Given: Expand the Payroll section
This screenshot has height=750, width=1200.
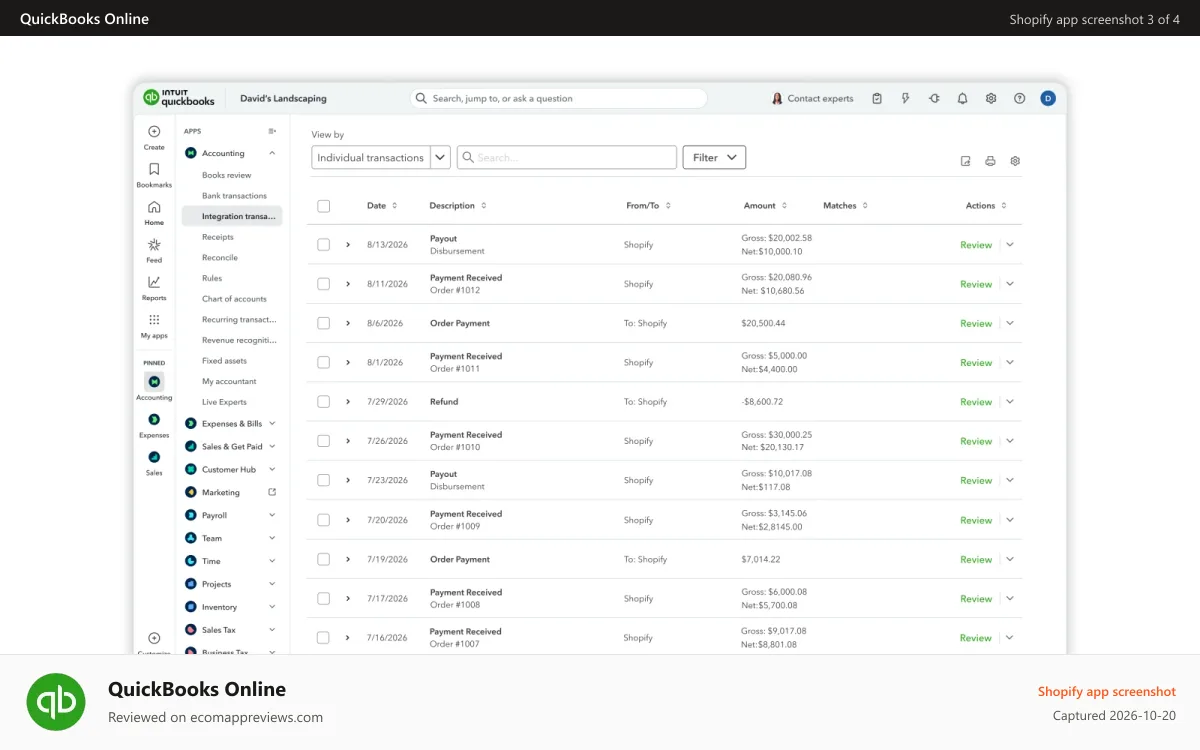Looking at the screenshot, I should tap(231, 516).
